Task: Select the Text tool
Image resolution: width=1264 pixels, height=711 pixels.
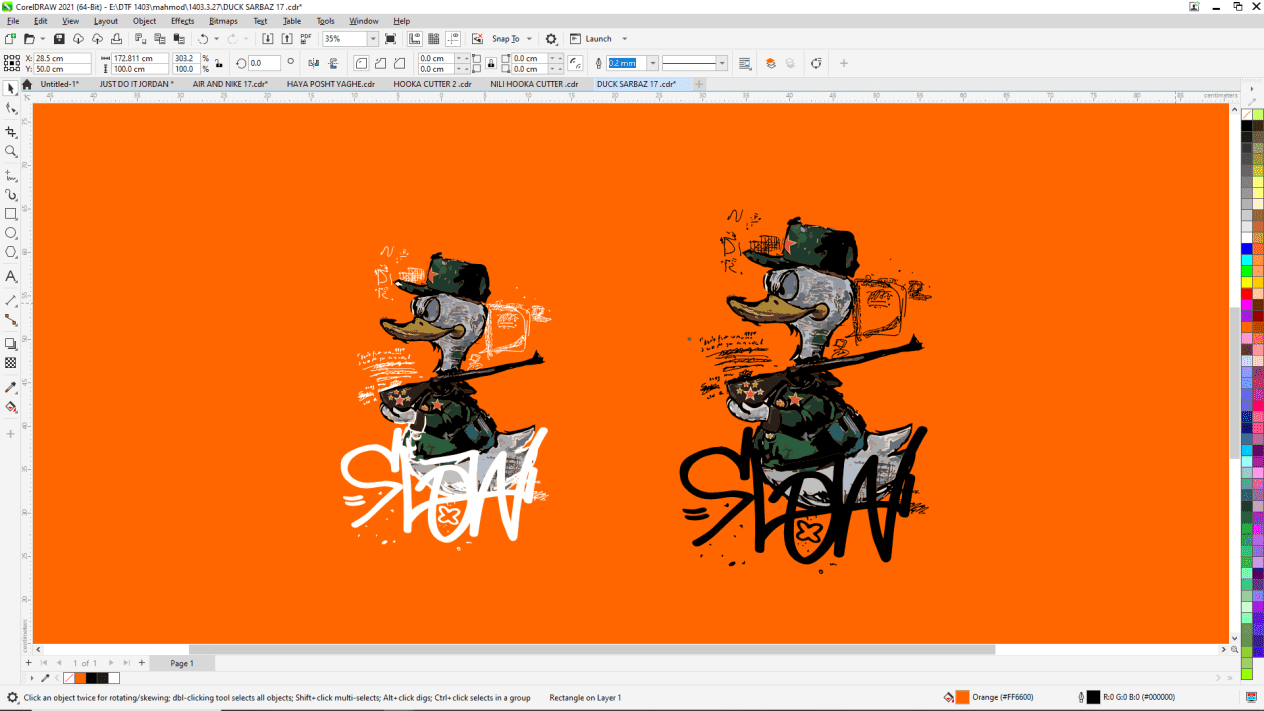Action: (x=11, y=276)
